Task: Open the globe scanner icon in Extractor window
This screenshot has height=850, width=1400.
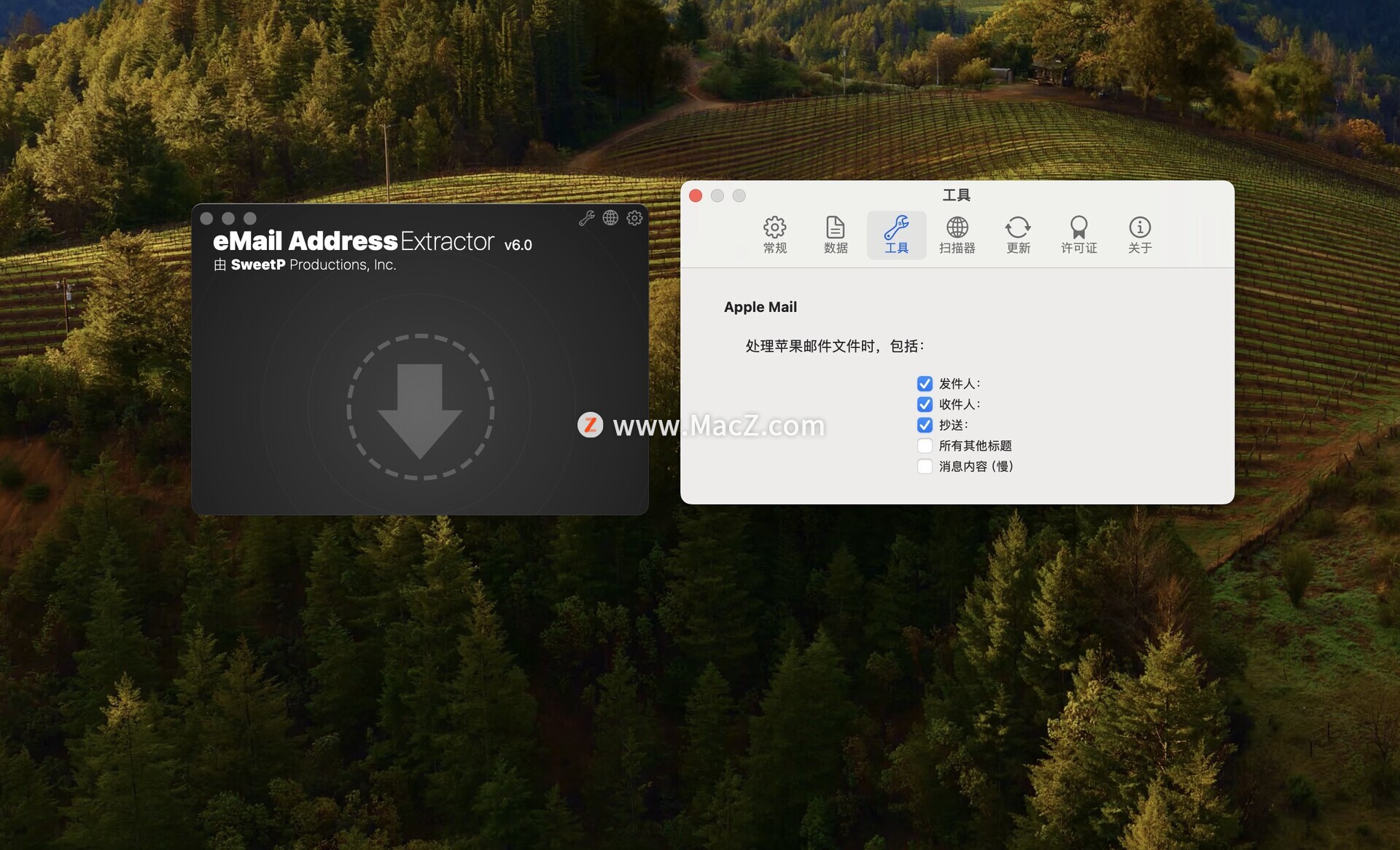Action: 610,218
